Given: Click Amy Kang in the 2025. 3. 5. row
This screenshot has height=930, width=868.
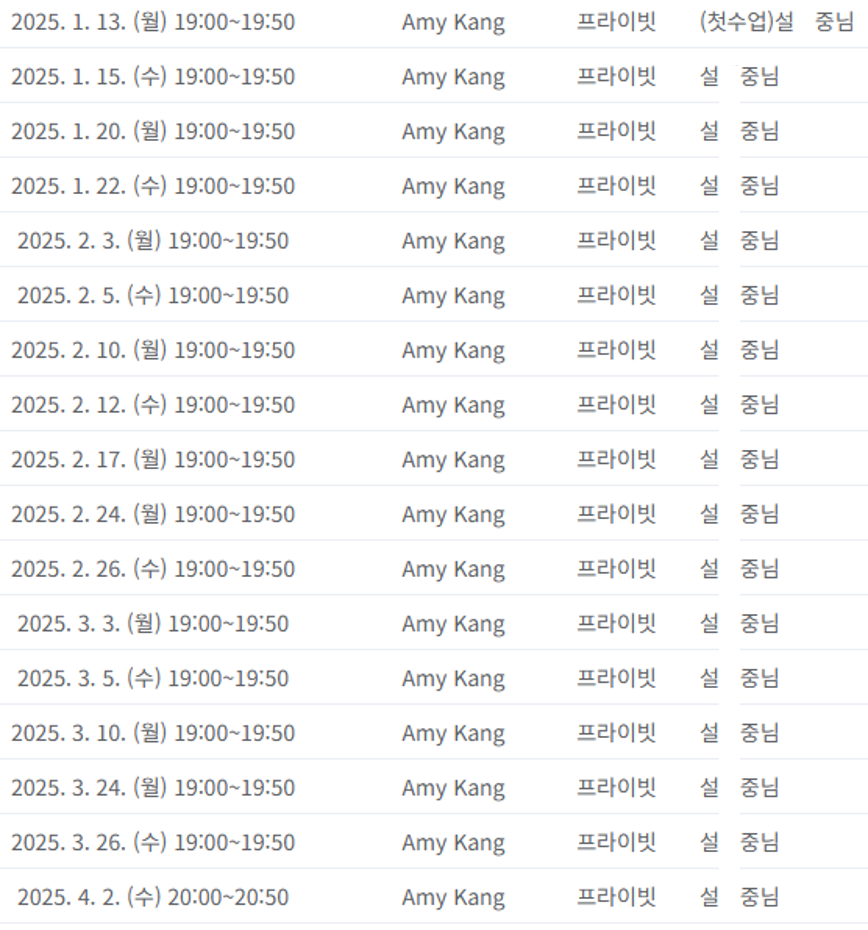Looking at the screenshot, I should point(453,679).
